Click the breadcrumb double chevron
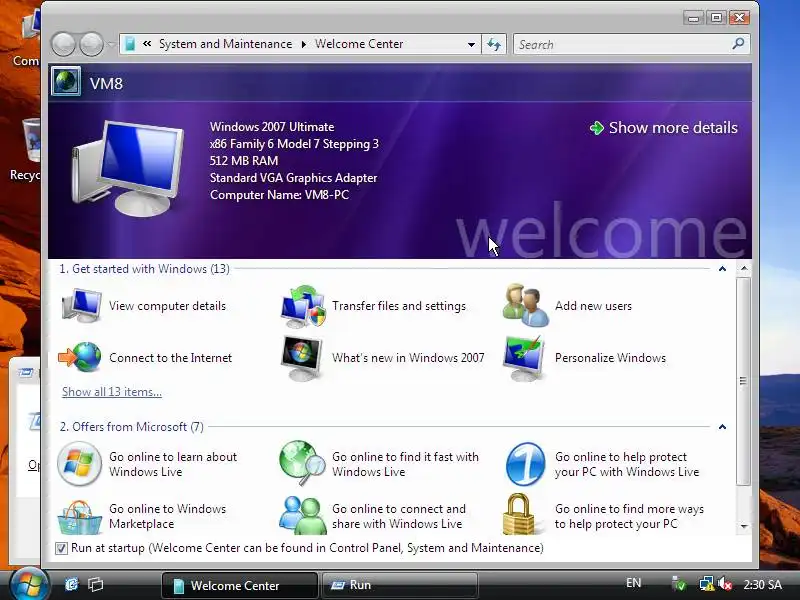The height and width of the screenshot is (600, 800). 147,44
